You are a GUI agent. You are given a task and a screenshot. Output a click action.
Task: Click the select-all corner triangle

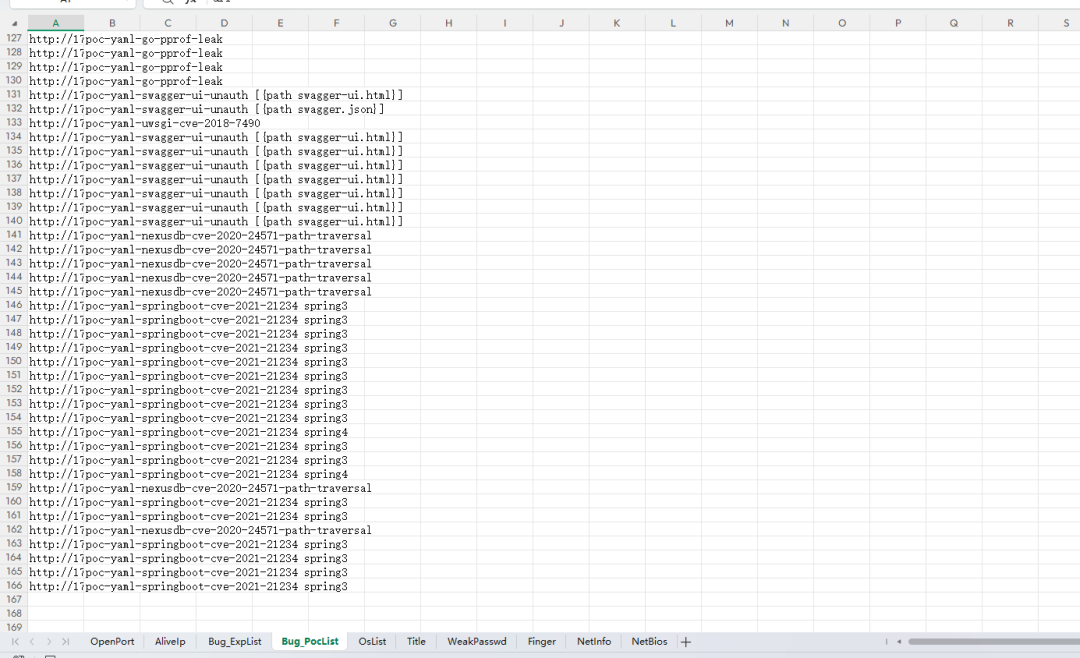(14, 23)
